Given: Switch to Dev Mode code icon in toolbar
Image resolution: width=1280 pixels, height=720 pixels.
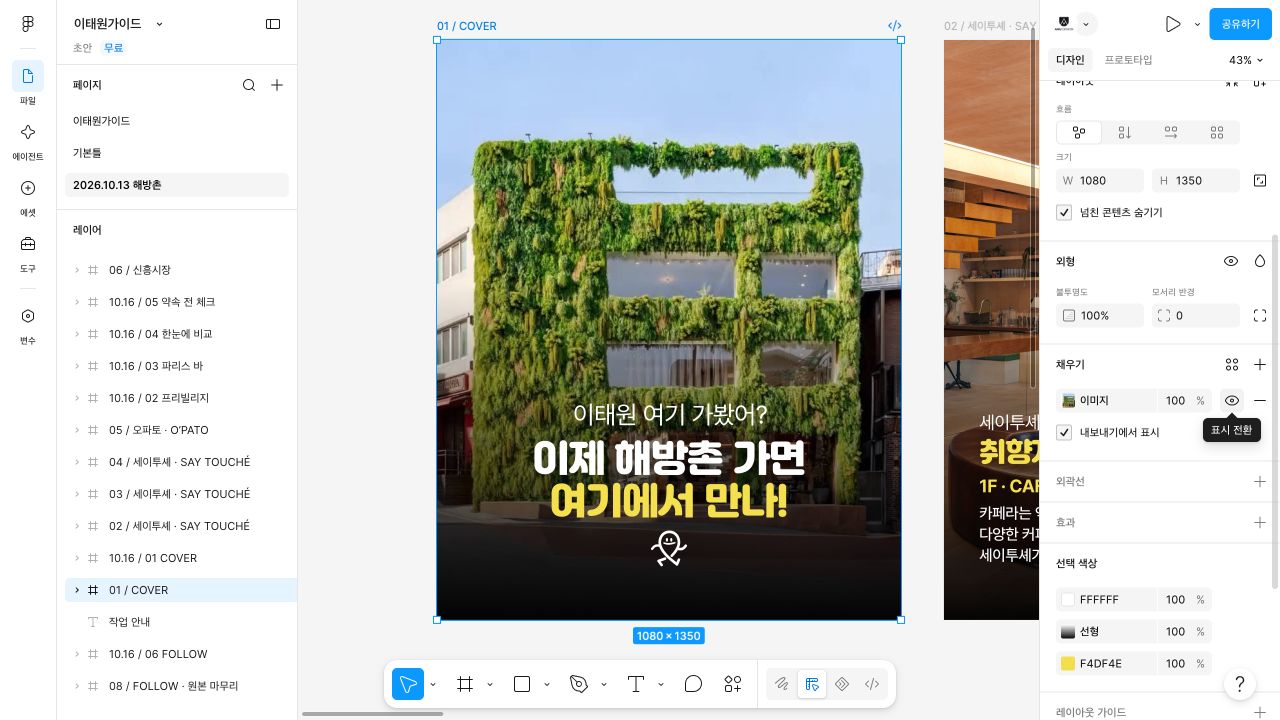Looking at the screenshot, I should click(872, 684).
